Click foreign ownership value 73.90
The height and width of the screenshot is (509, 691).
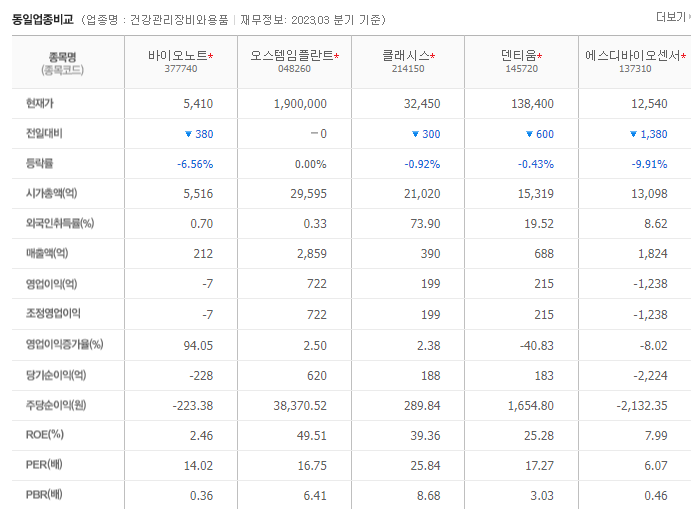pyautogui.click(x=425, y=223)
